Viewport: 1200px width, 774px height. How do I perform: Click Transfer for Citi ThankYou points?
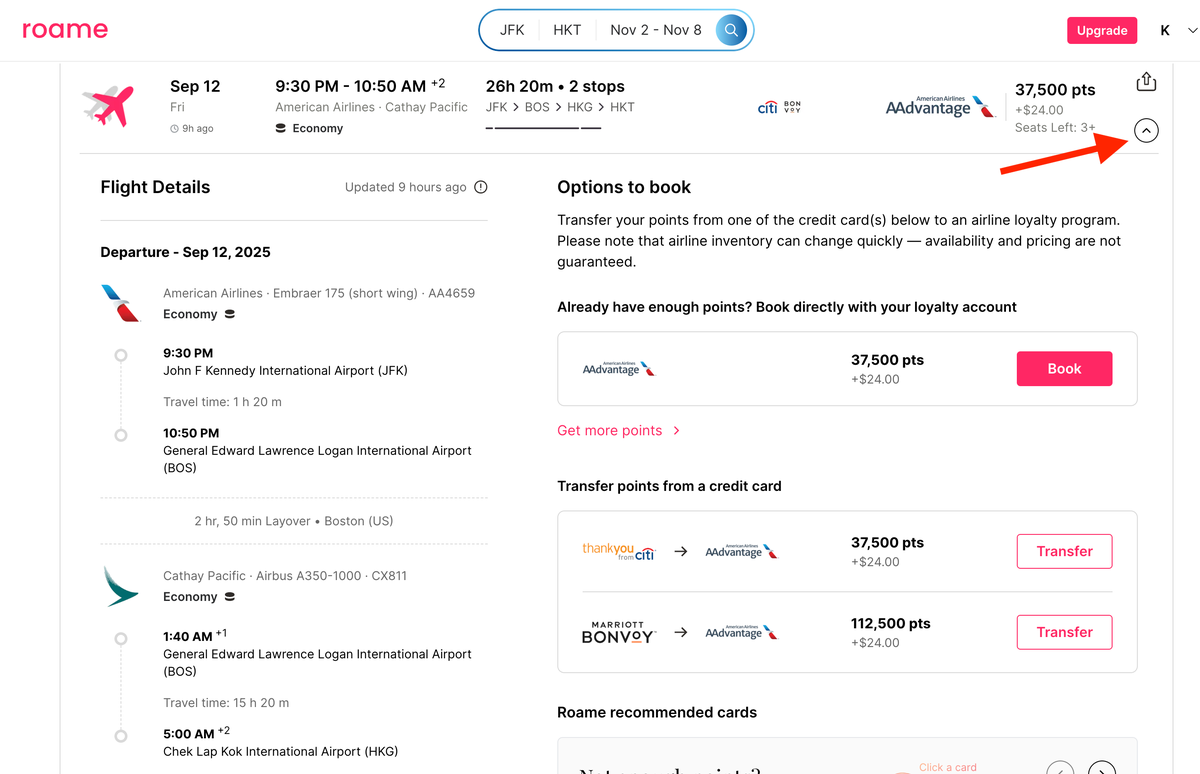point(1064,551)
